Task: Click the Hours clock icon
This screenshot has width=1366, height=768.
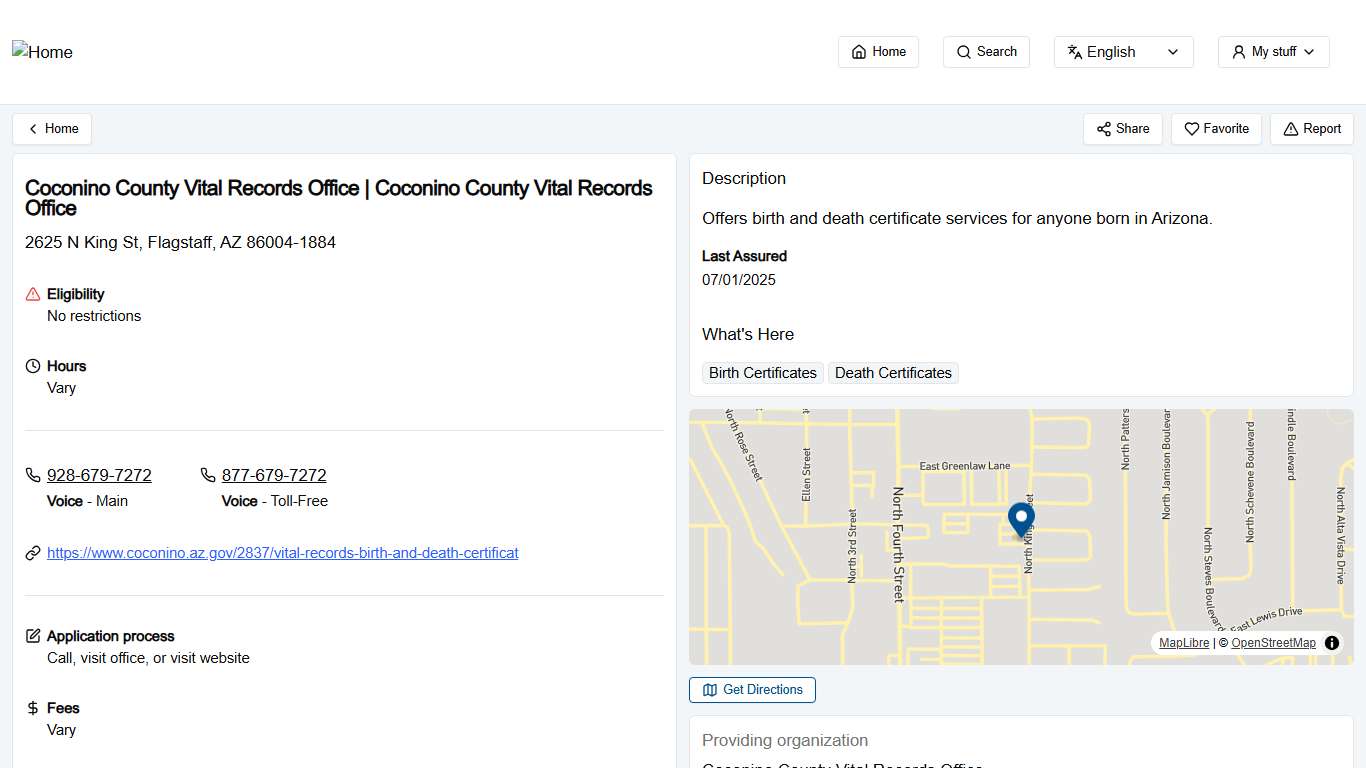Action: [x=31, y=365]
